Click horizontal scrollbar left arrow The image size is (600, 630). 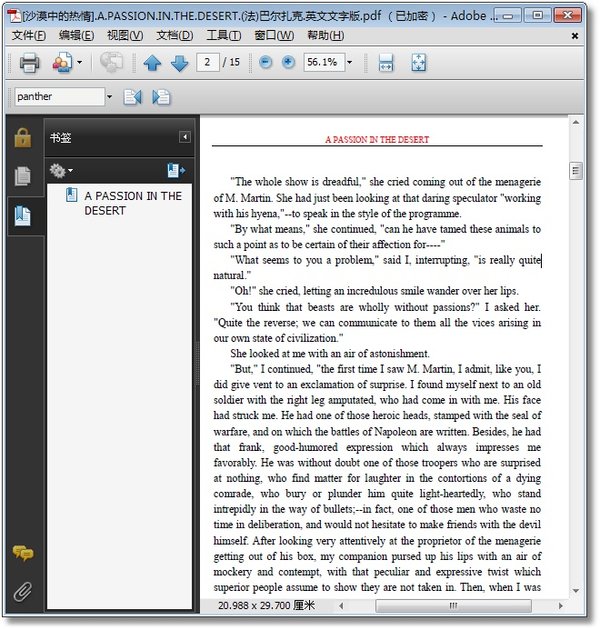[341, 605]
